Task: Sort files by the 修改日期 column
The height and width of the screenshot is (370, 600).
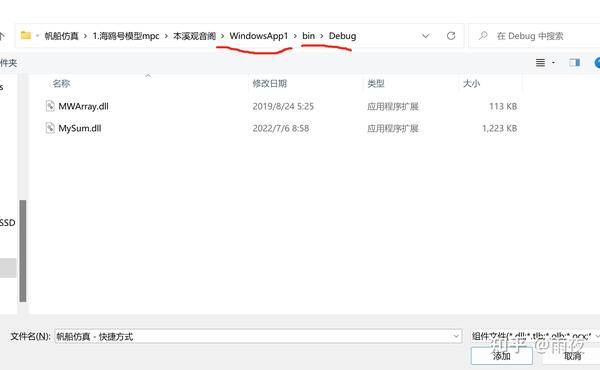Action: coord(270,83)
